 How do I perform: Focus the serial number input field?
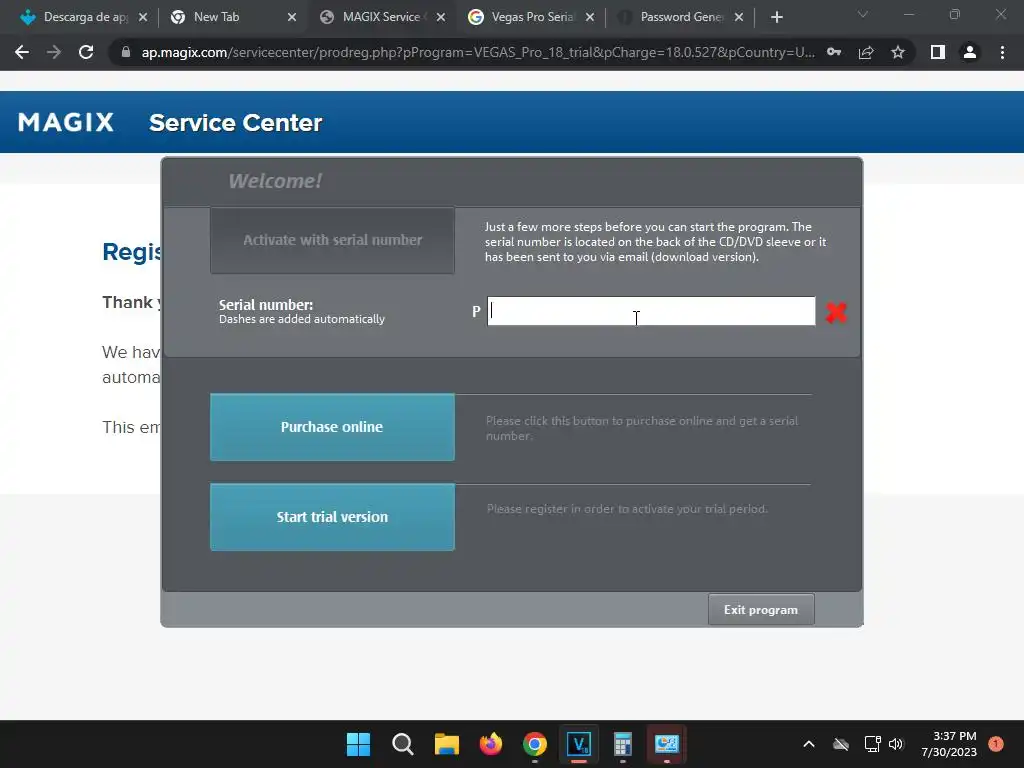coord(651,311)
